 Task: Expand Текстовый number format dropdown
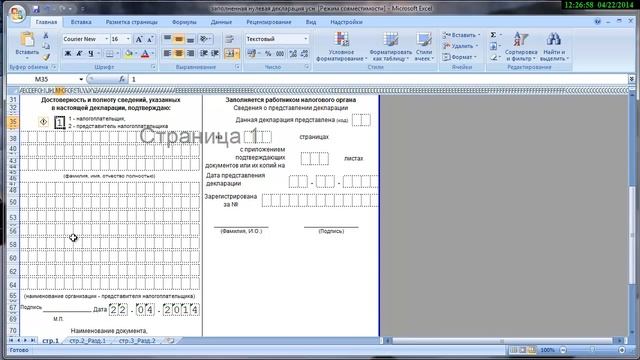[x=305, y=39]
